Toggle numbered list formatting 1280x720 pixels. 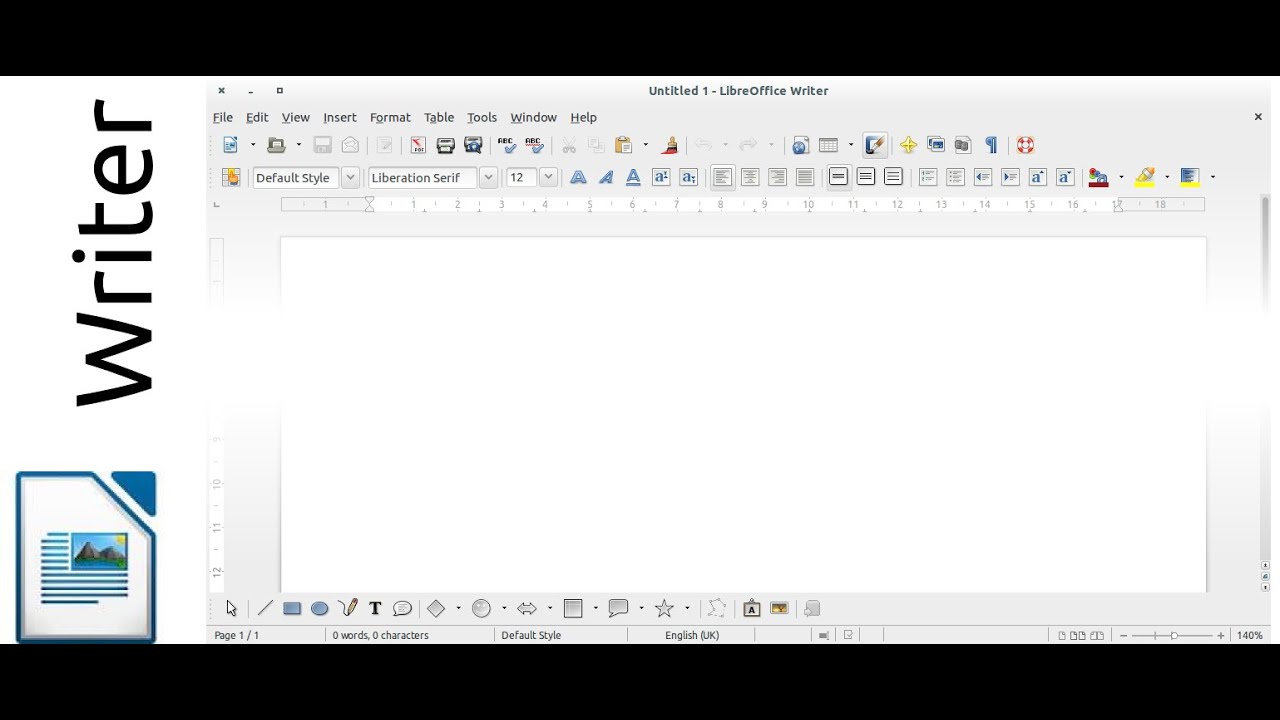click(x=928, y=177)
